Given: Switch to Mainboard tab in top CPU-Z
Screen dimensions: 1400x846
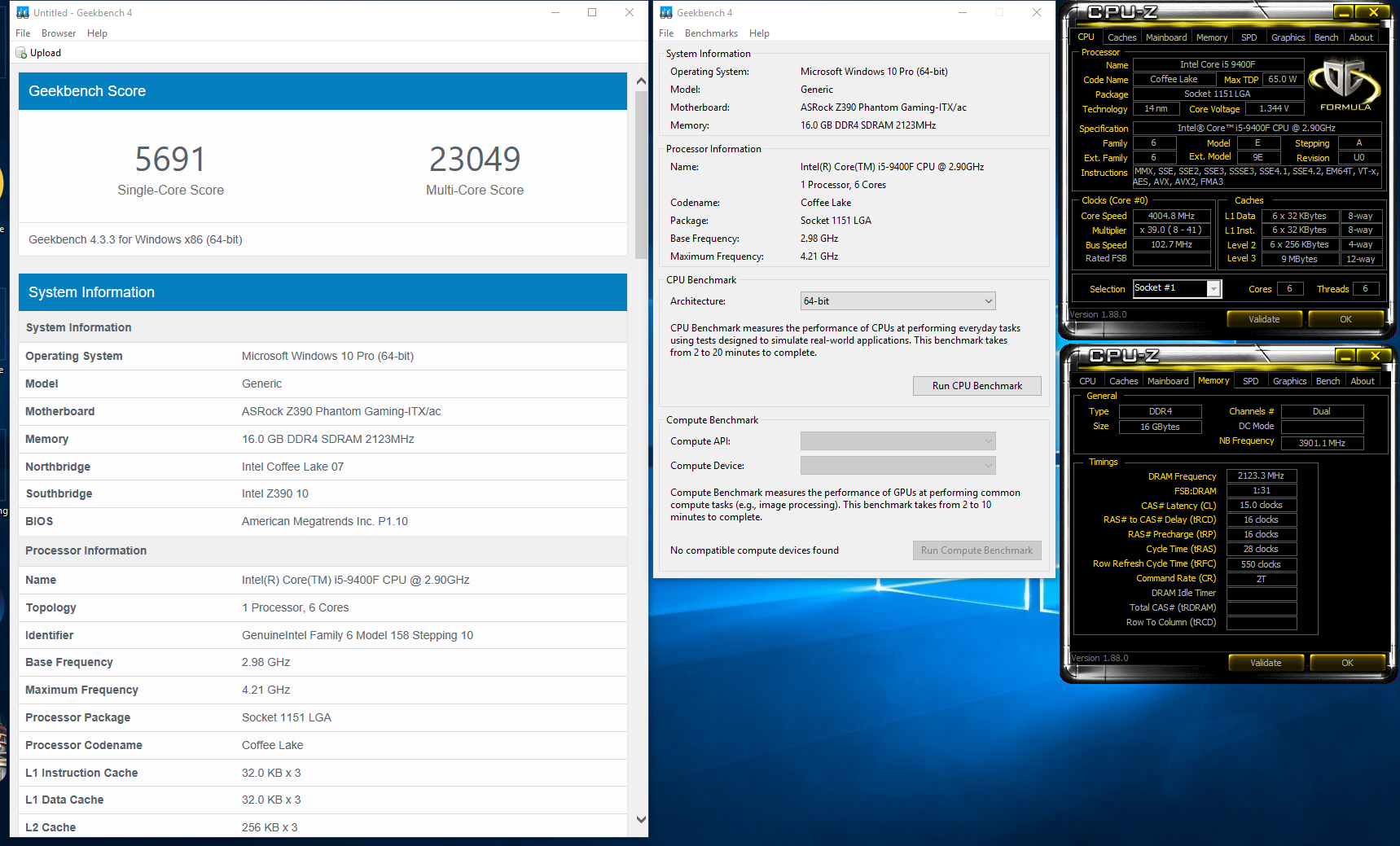Looking at the screenshot, I should pos(1166,37).
